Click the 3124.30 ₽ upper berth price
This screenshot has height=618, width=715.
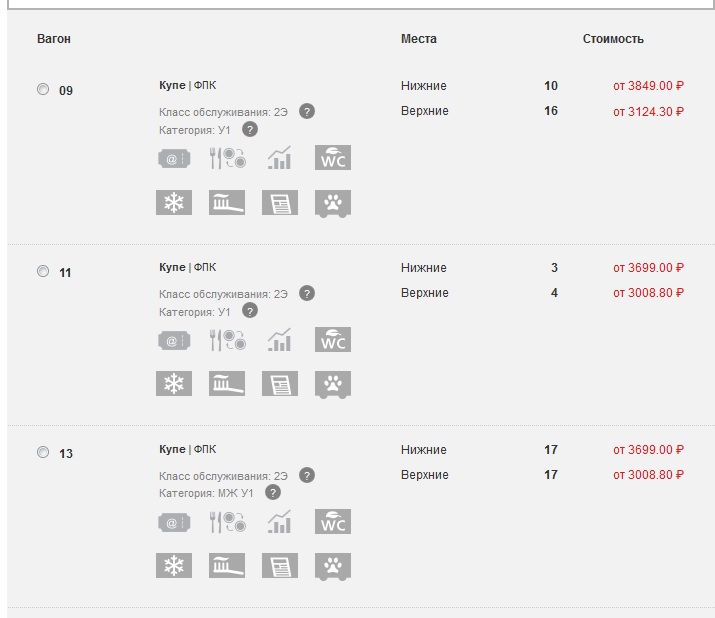point(648,111)
